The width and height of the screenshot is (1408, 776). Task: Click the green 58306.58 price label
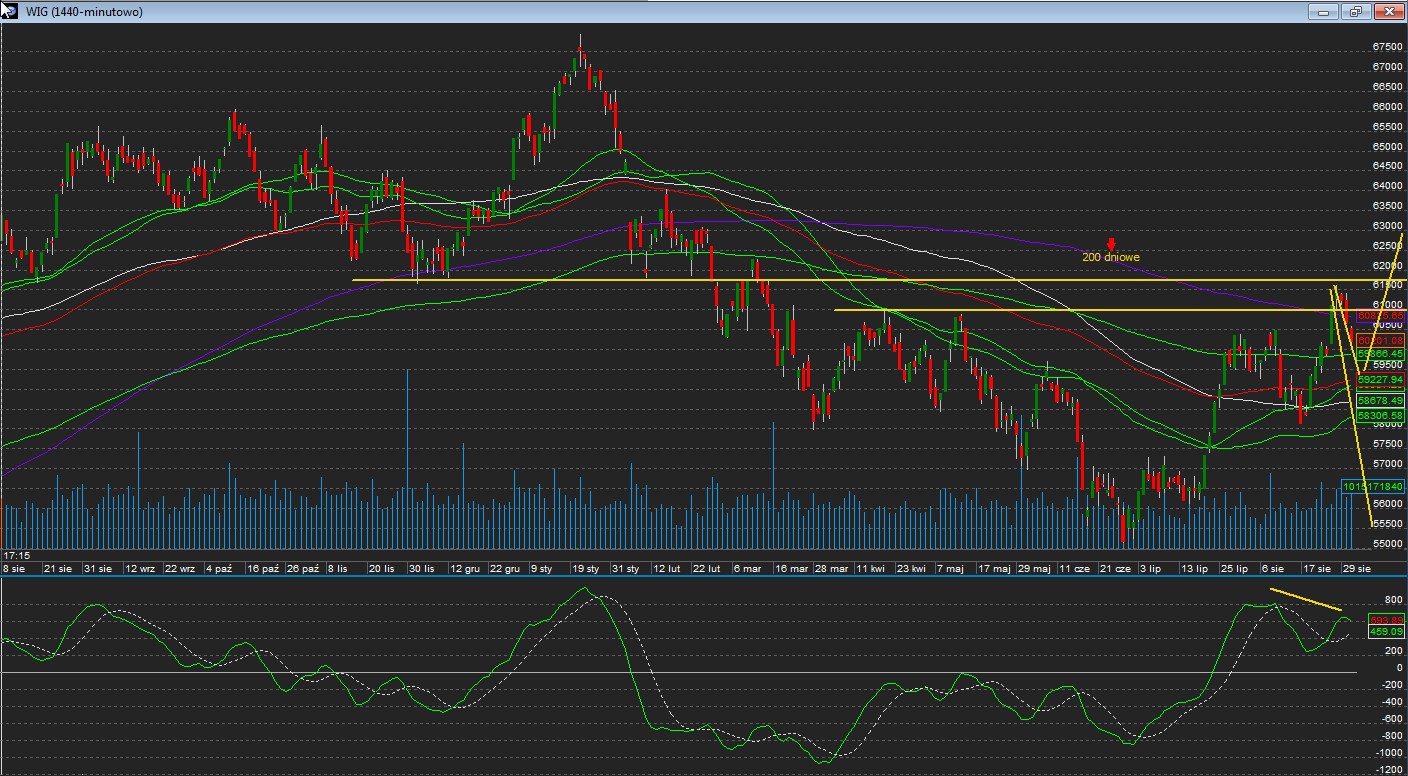click(x=1380, y=415)
